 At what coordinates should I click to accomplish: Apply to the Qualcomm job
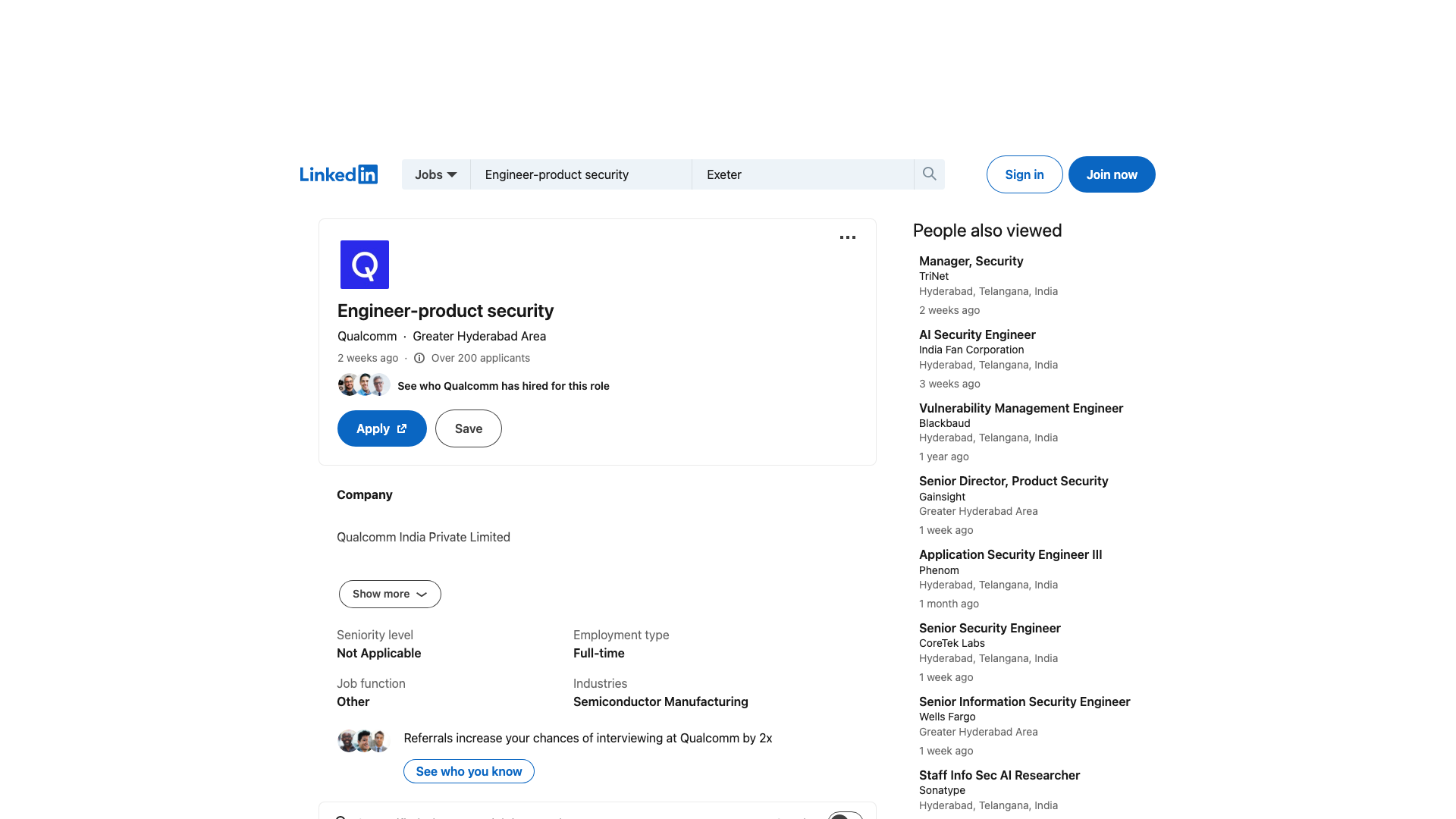point(382,428)
